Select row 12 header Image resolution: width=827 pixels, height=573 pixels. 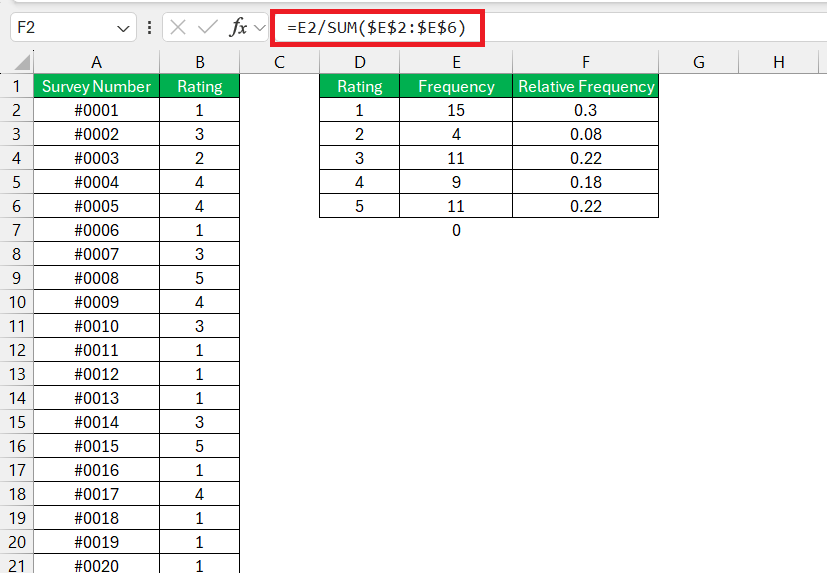tap(16, 350)
